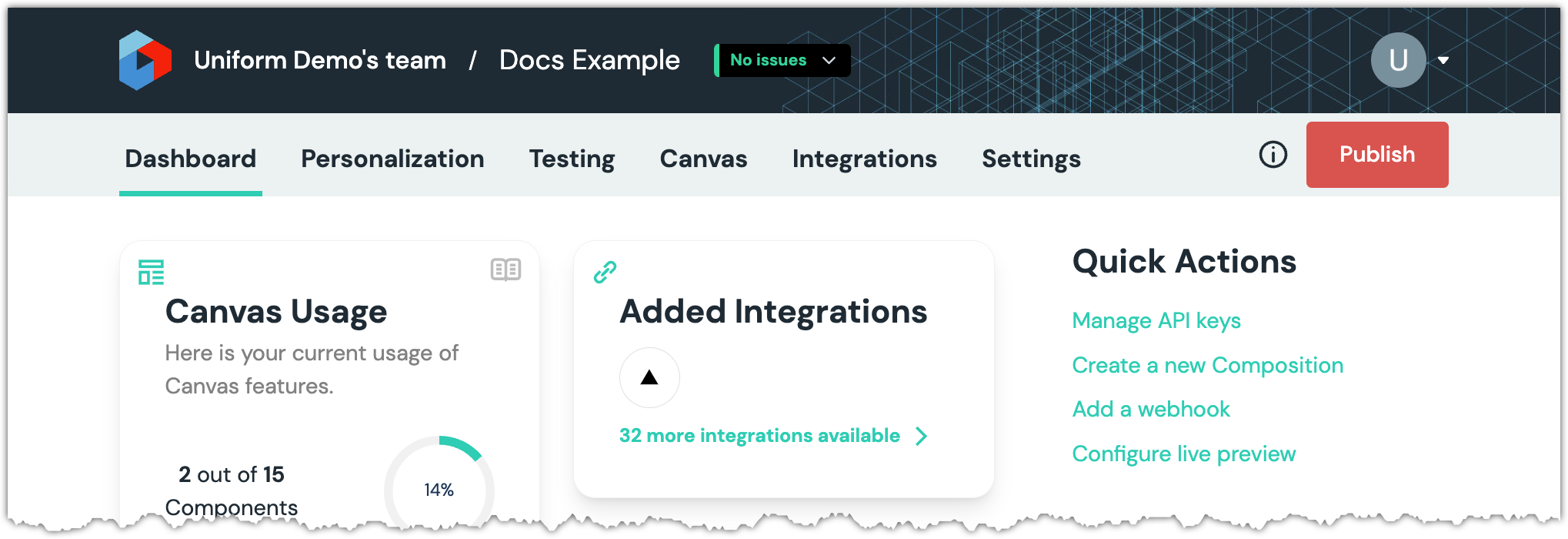This screenshot has height=539, width=1568.
Task: Select the Canvas tab
Action: point(703,159)
